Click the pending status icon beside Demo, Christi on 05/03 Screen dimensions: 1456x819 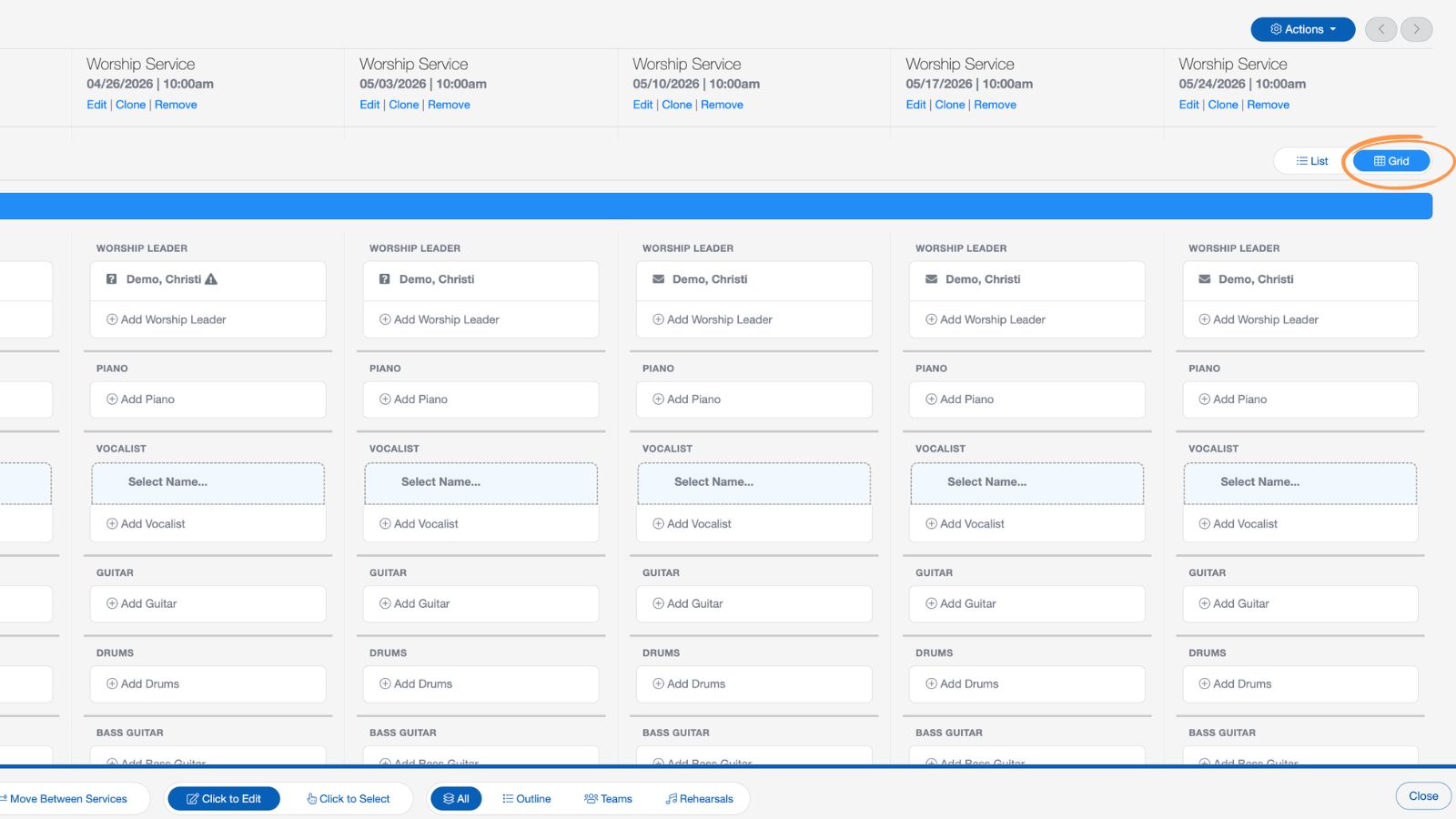coord(384,279)
